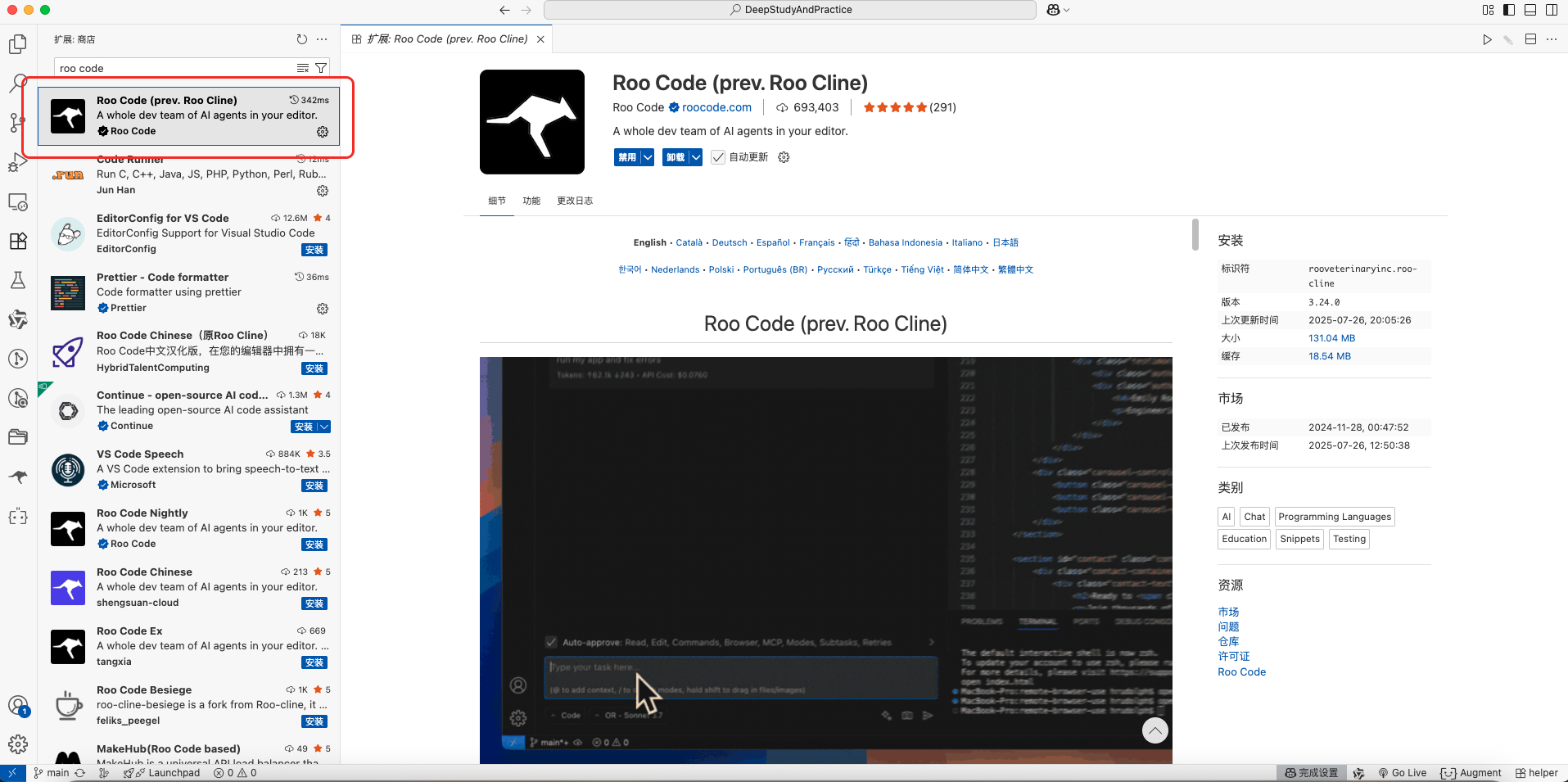Open Deutsch language link in readme
This screenshot has width=1568, height=782.
[x=730, y=242]
